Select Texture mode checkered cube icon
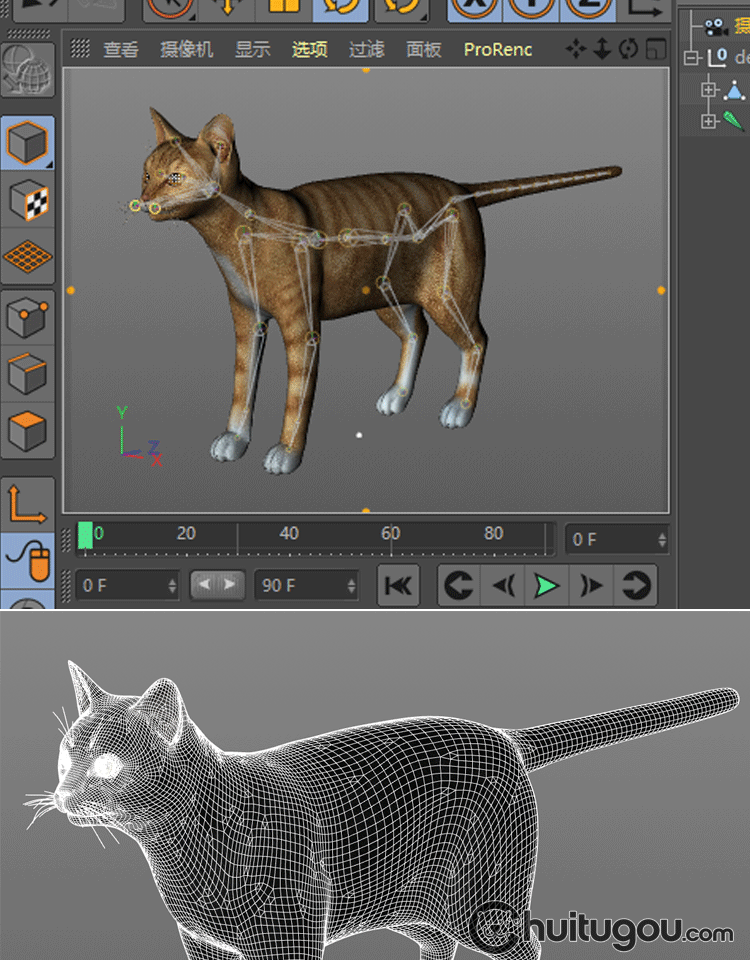750x960 pixels. tap(27, 201)
